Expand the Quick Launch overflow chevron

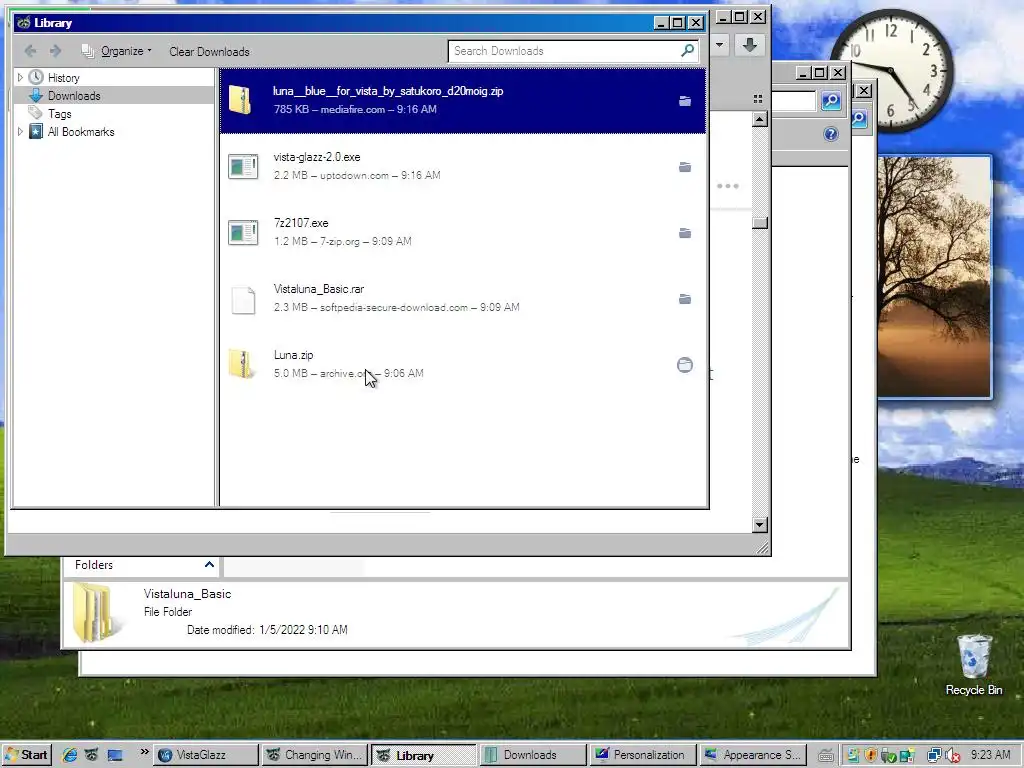click(x=144, y=752)
